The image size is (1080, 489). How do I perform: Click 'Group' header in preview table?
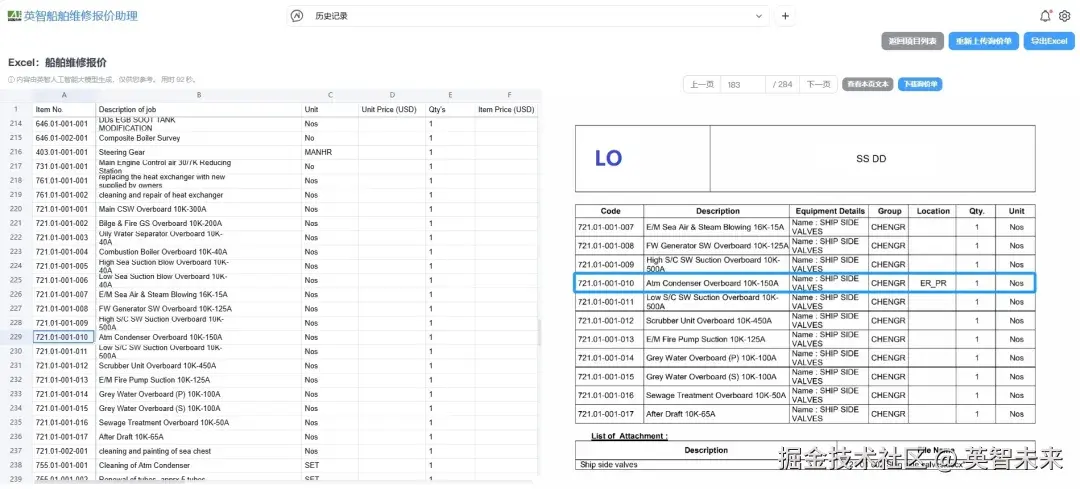[889, 211]
